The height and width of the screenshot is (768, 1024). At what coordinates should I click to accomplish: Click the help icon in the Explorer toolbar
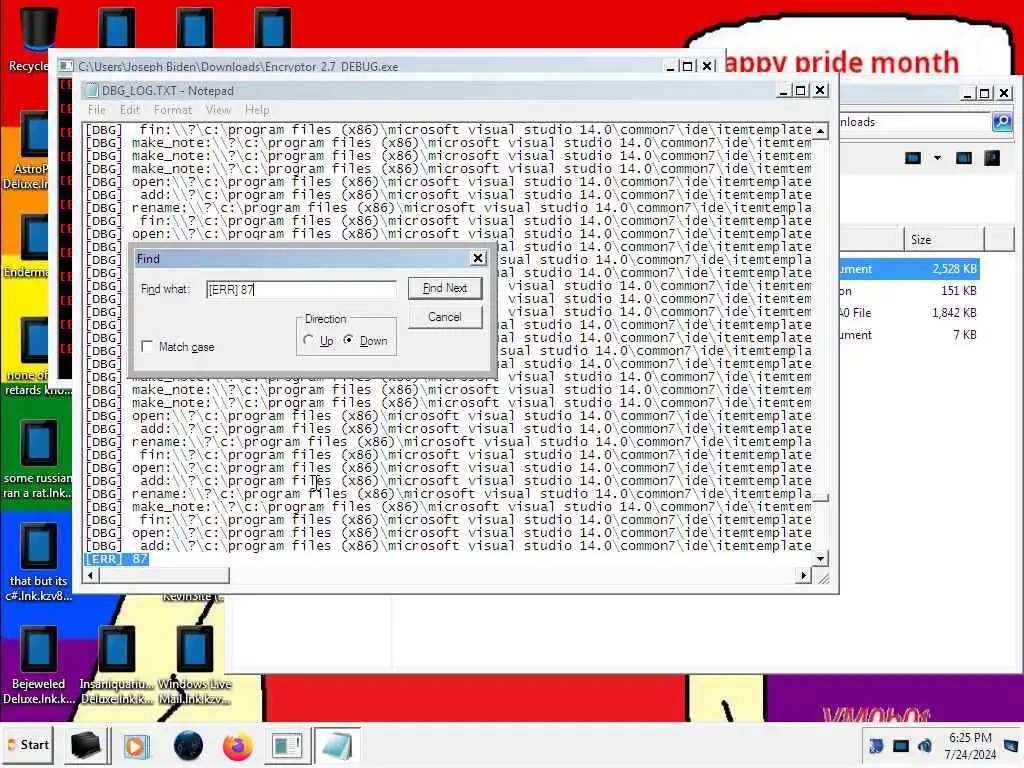point(992,158)
